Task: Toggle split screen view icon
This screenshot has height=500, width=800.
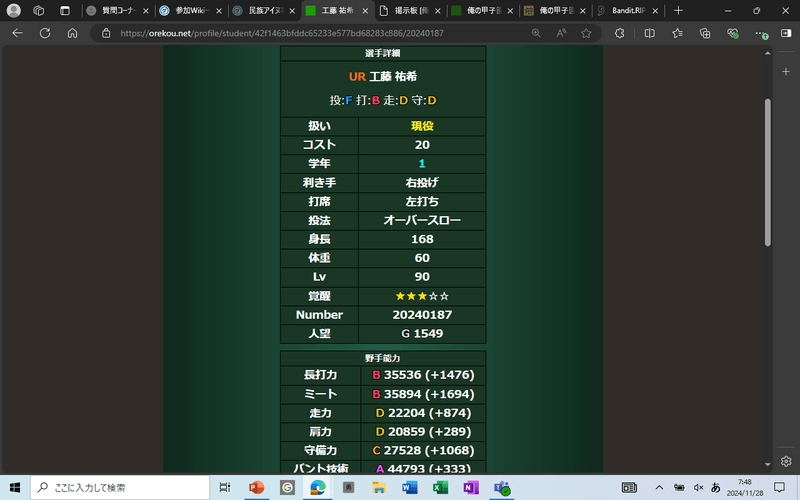Action: [x=650, y=33]
